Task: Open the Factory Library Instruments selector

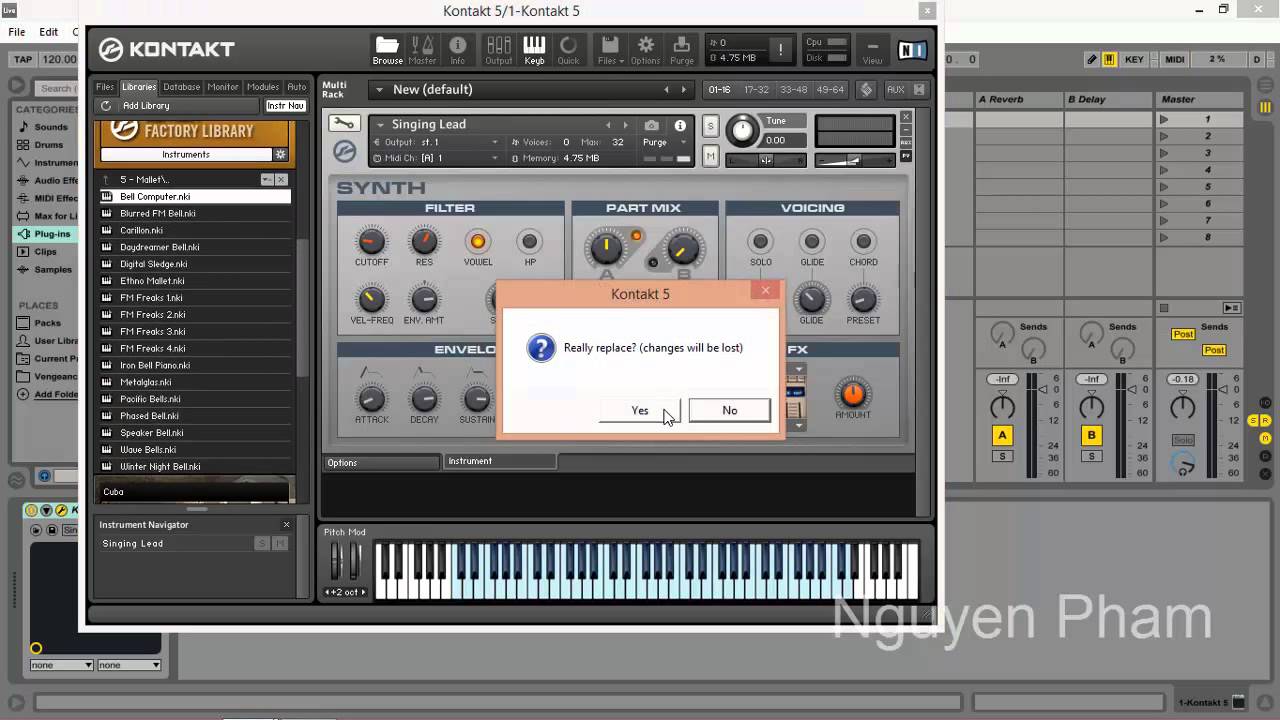Action: click(186, 155)
